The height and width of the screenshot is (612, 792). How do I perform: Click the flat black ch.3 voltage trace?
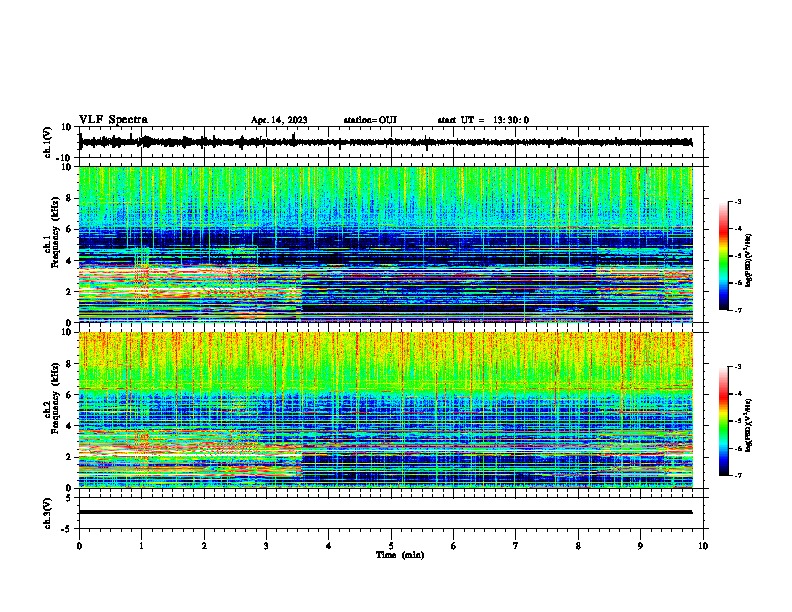coord(386,512)
